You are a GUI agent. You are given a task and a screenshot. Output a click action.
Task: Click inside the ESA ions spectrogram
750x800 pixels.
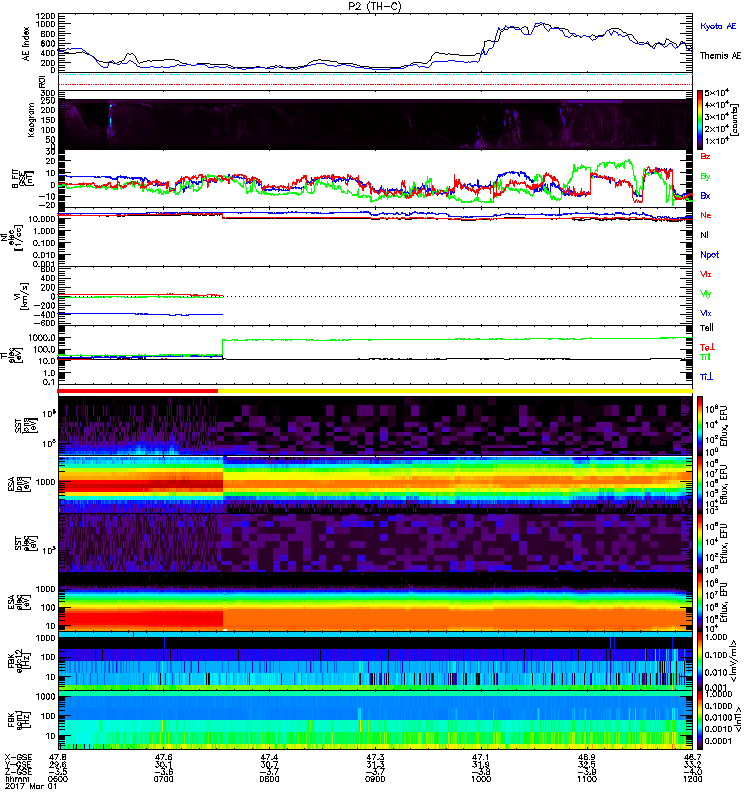[375, 484]
